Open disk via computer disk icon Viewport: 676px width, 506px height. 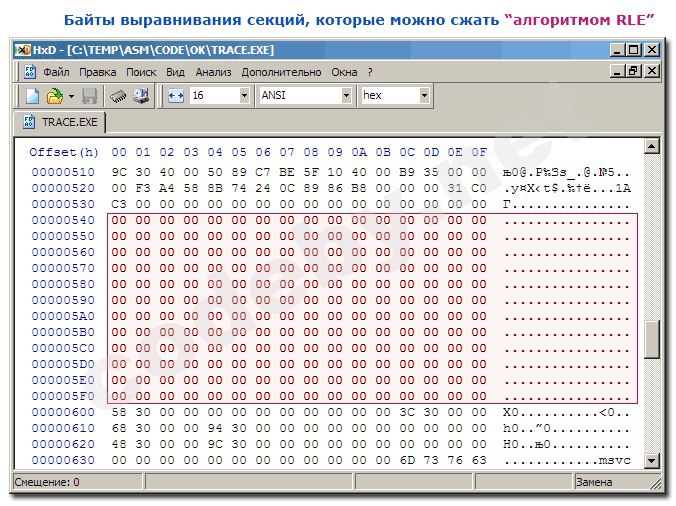(141, 96)
